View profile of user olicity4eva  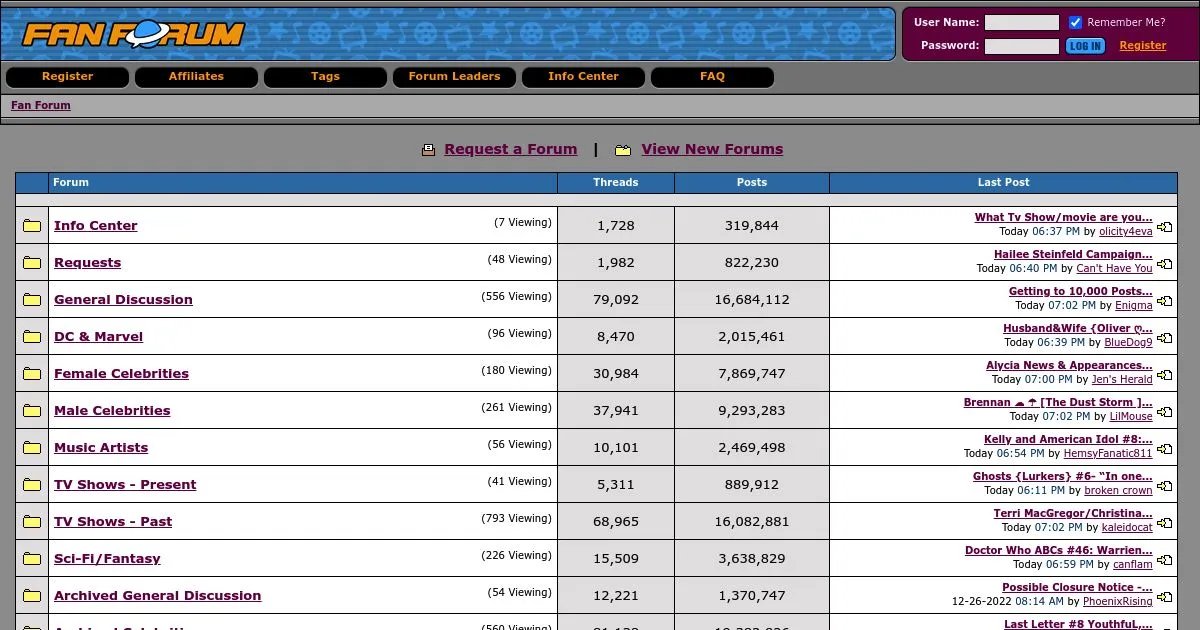[x=1126, y=232]
